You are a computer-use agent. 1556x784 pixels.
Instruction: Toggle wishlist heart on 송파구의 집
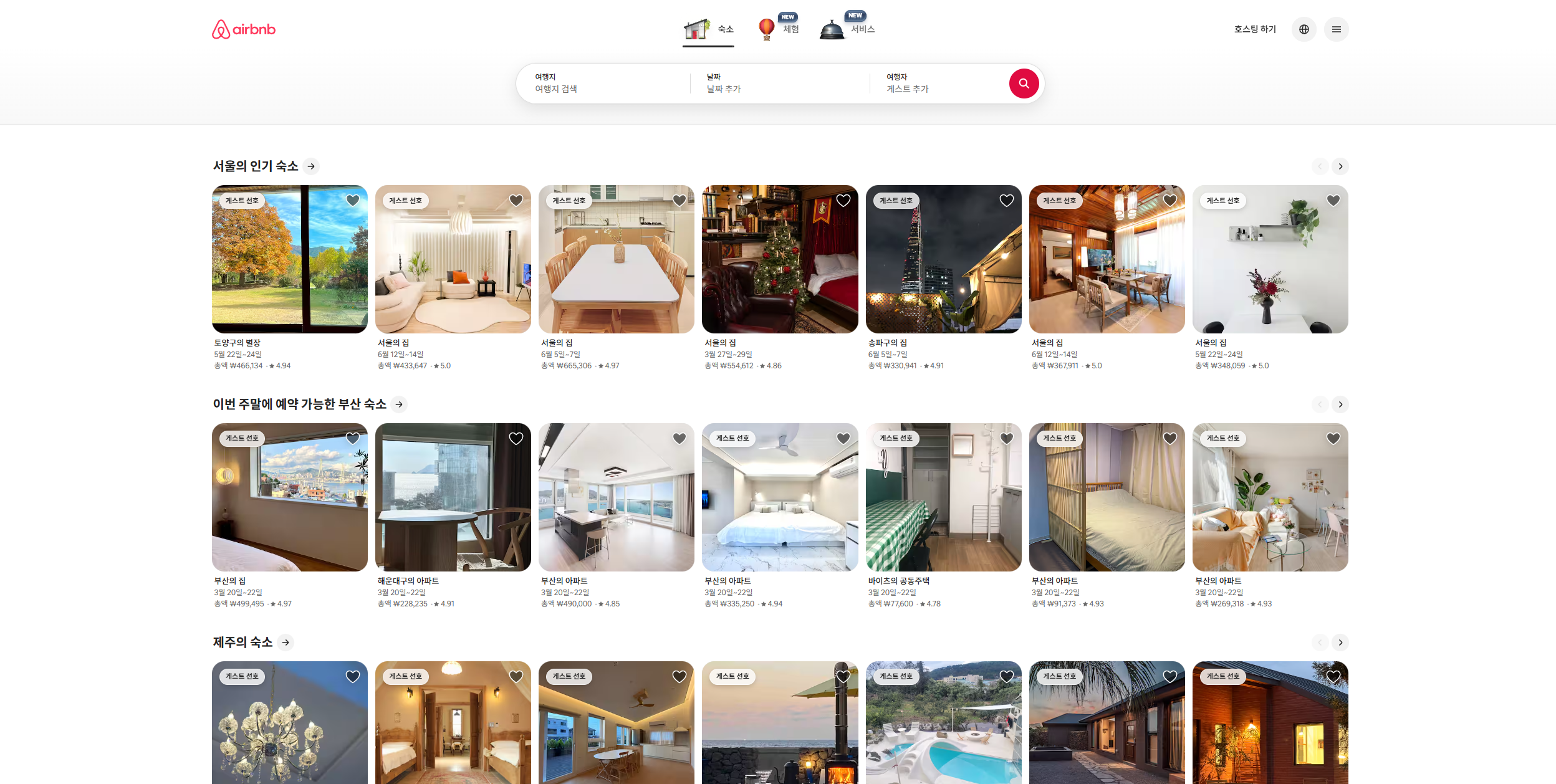(x=1006, y=201)
